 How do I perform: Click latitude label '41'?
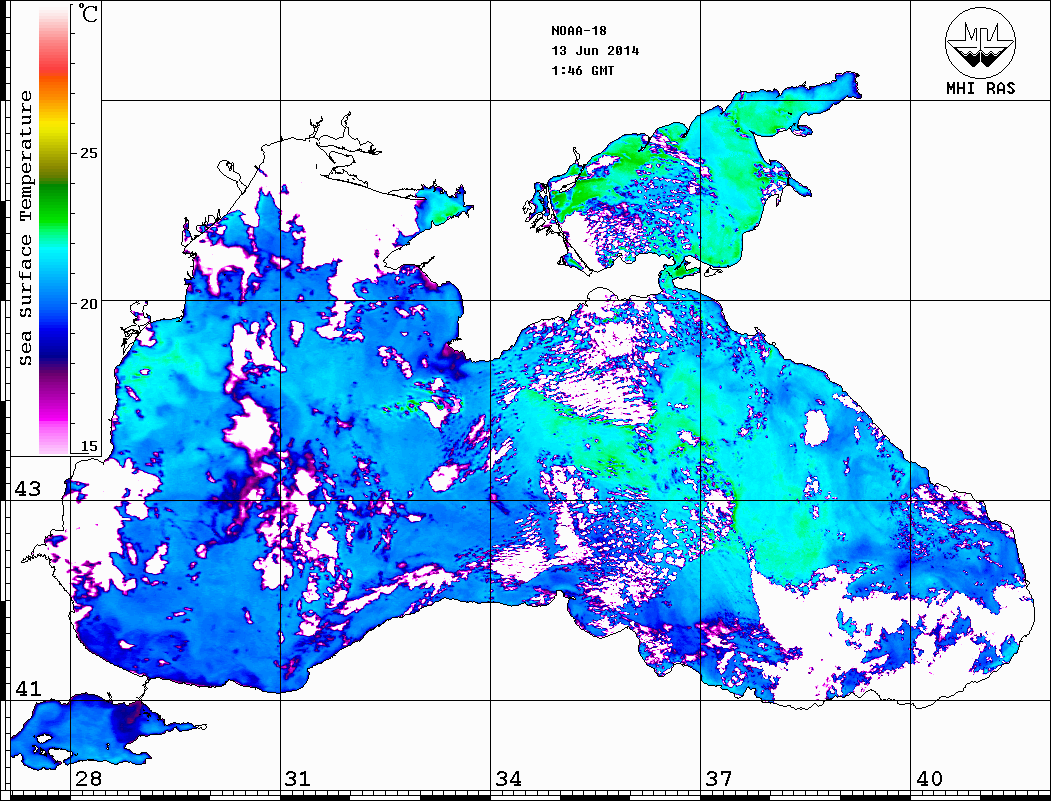click(x=27, y=688)
